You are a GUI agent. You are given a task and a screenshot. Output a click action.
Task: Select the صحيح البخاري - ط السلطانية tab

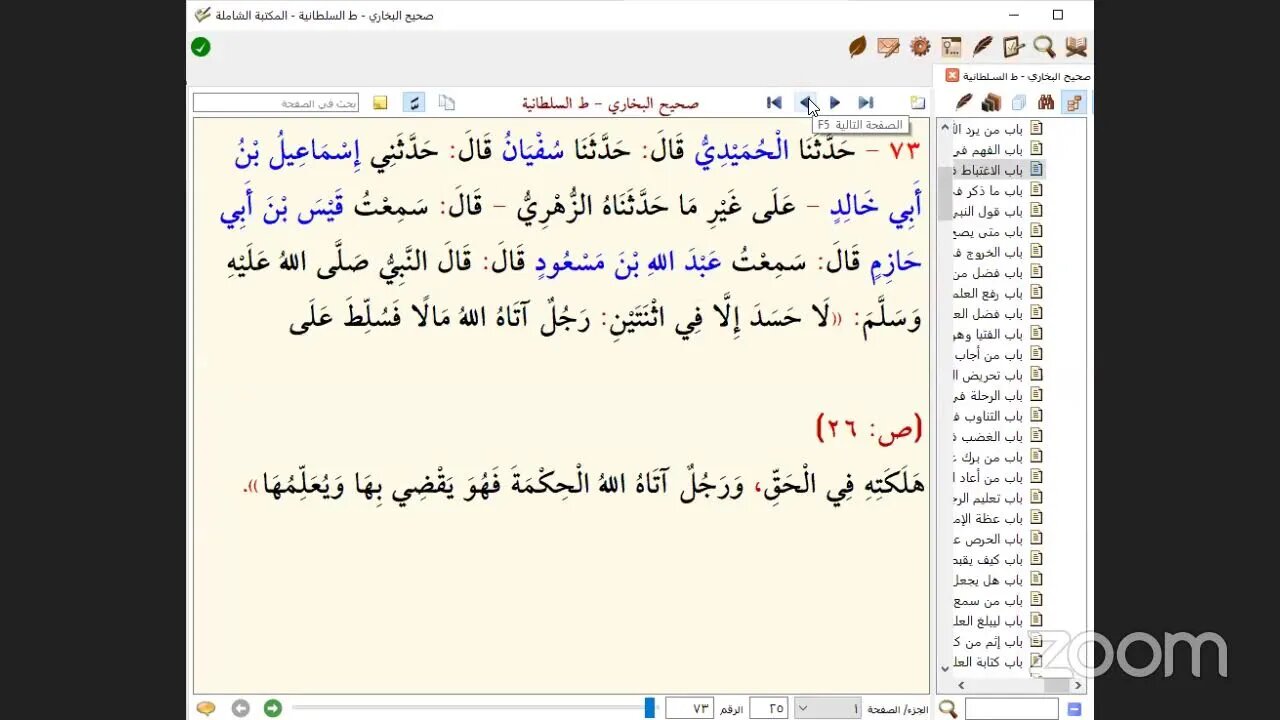click(x=1026, y=76)
